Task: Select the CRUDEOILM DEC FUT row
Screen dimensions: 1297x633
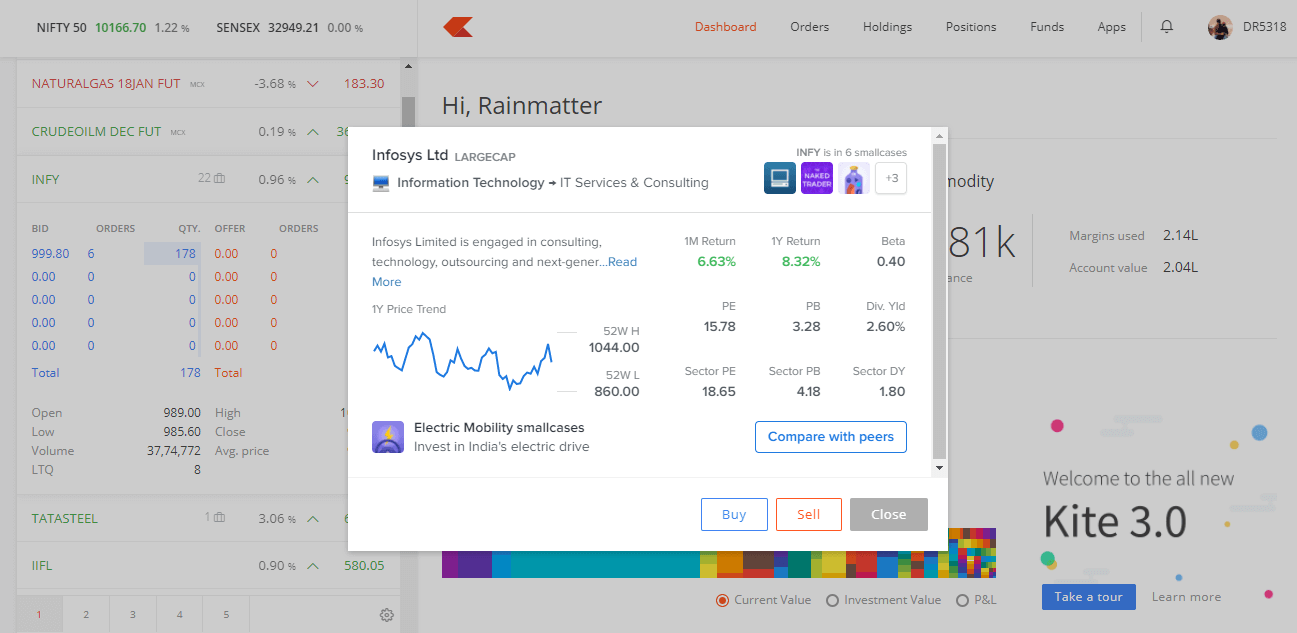Action: (x=208, y=132)
